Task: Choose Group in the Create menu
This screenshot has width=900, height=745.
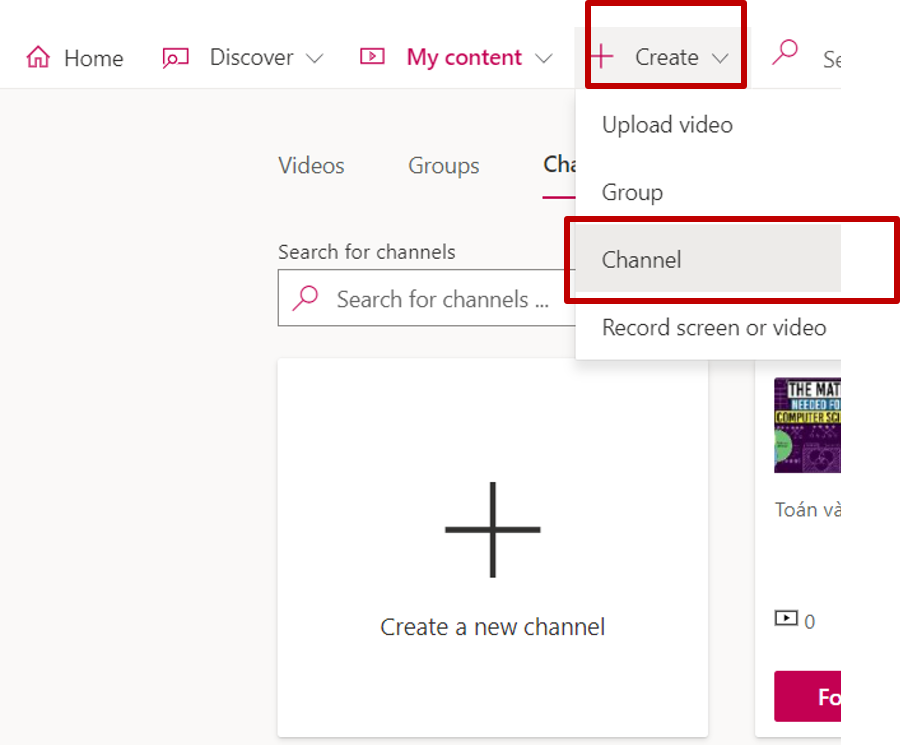Action: click(632, 192)
